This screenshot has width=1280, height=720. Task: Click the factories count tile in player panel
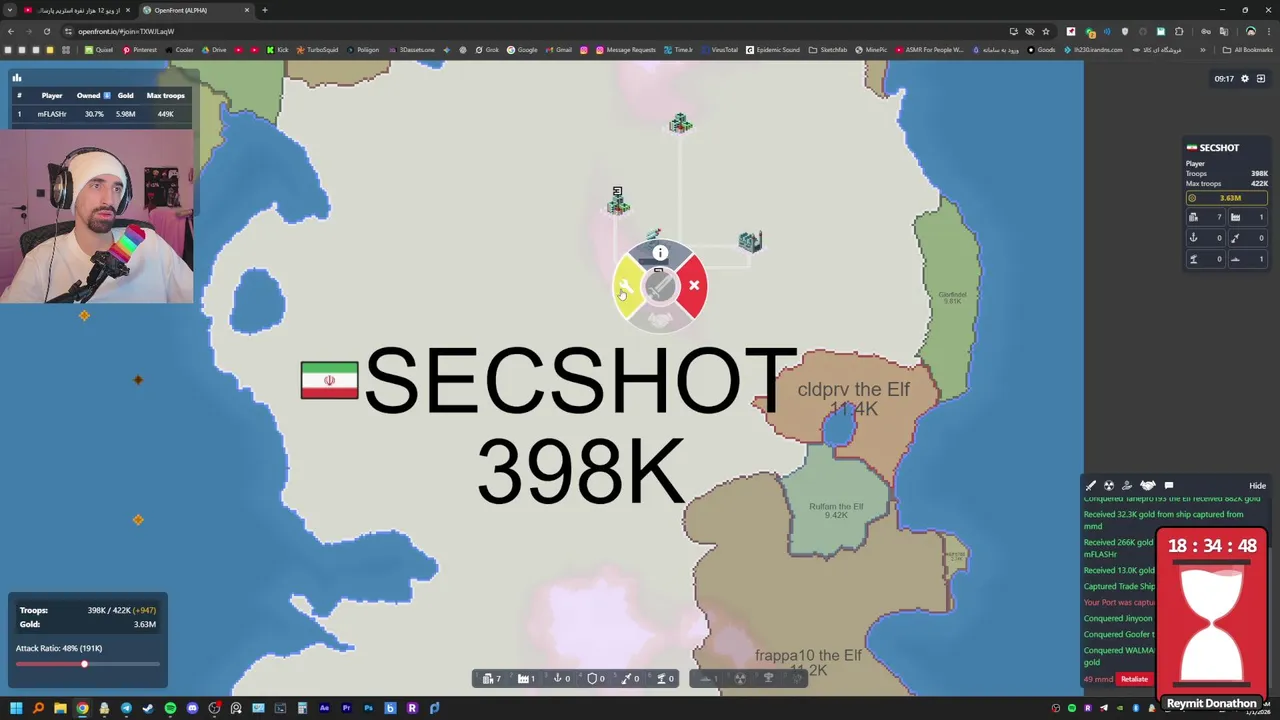(x=1247, y=217)
